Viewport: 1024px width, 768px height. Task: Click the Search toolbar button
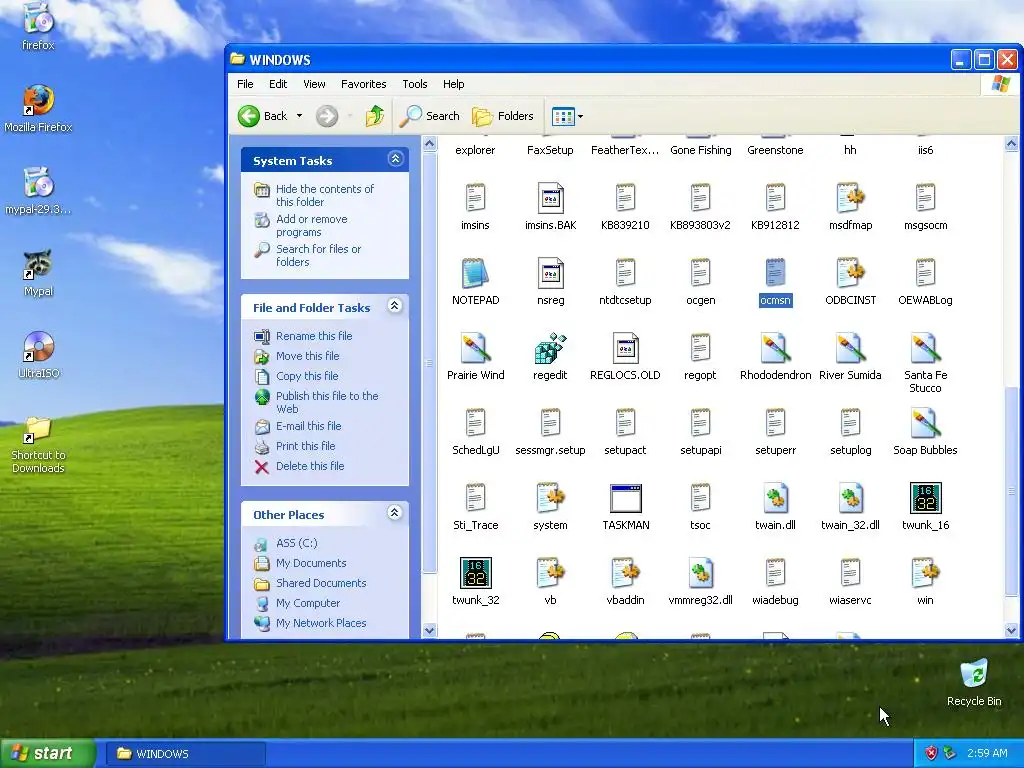coord(430,116)
